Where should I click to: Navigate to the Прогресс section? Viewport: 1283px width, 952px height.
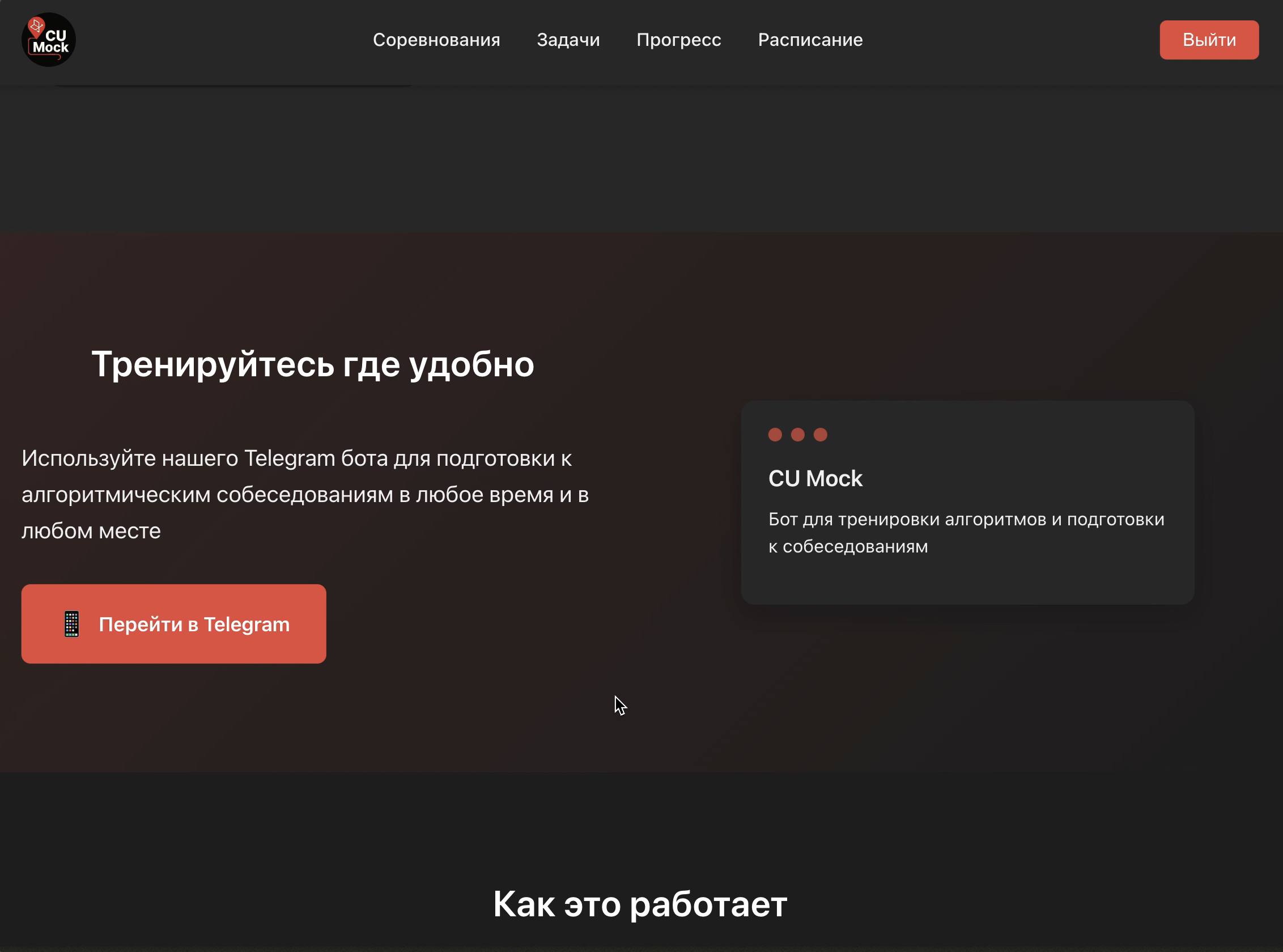(x=679, y=39)
